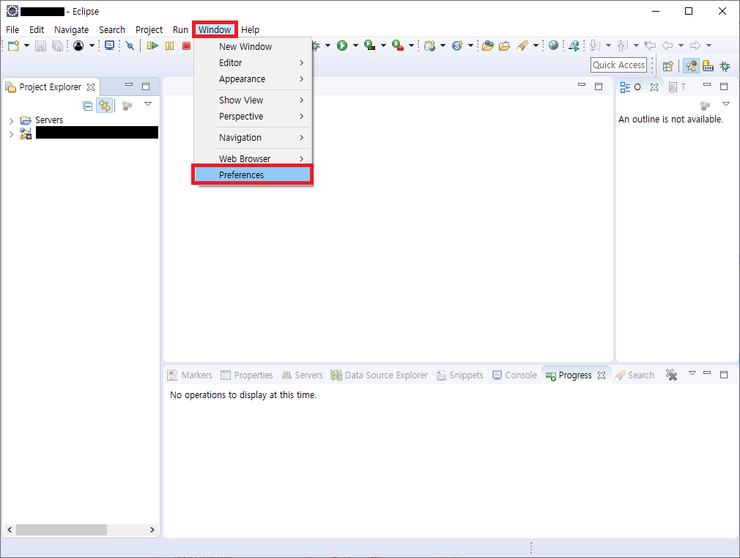Select Preferences from the Window menu
This screenshot has height=558, width=740.
(242, 175)
